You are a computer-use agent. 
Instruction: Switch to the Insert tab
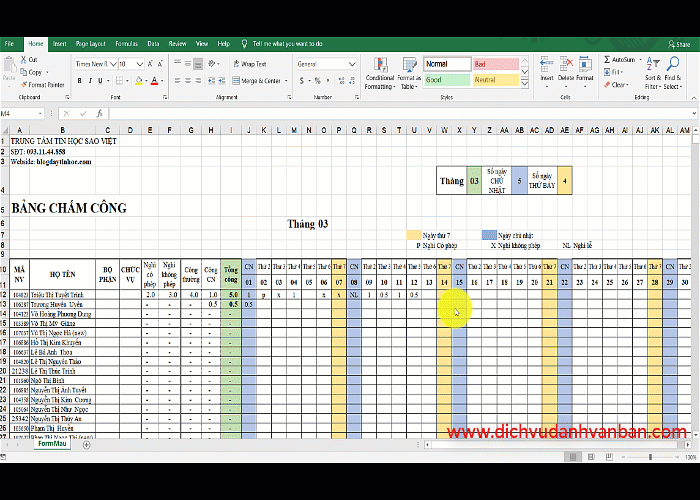click(59, 44)
